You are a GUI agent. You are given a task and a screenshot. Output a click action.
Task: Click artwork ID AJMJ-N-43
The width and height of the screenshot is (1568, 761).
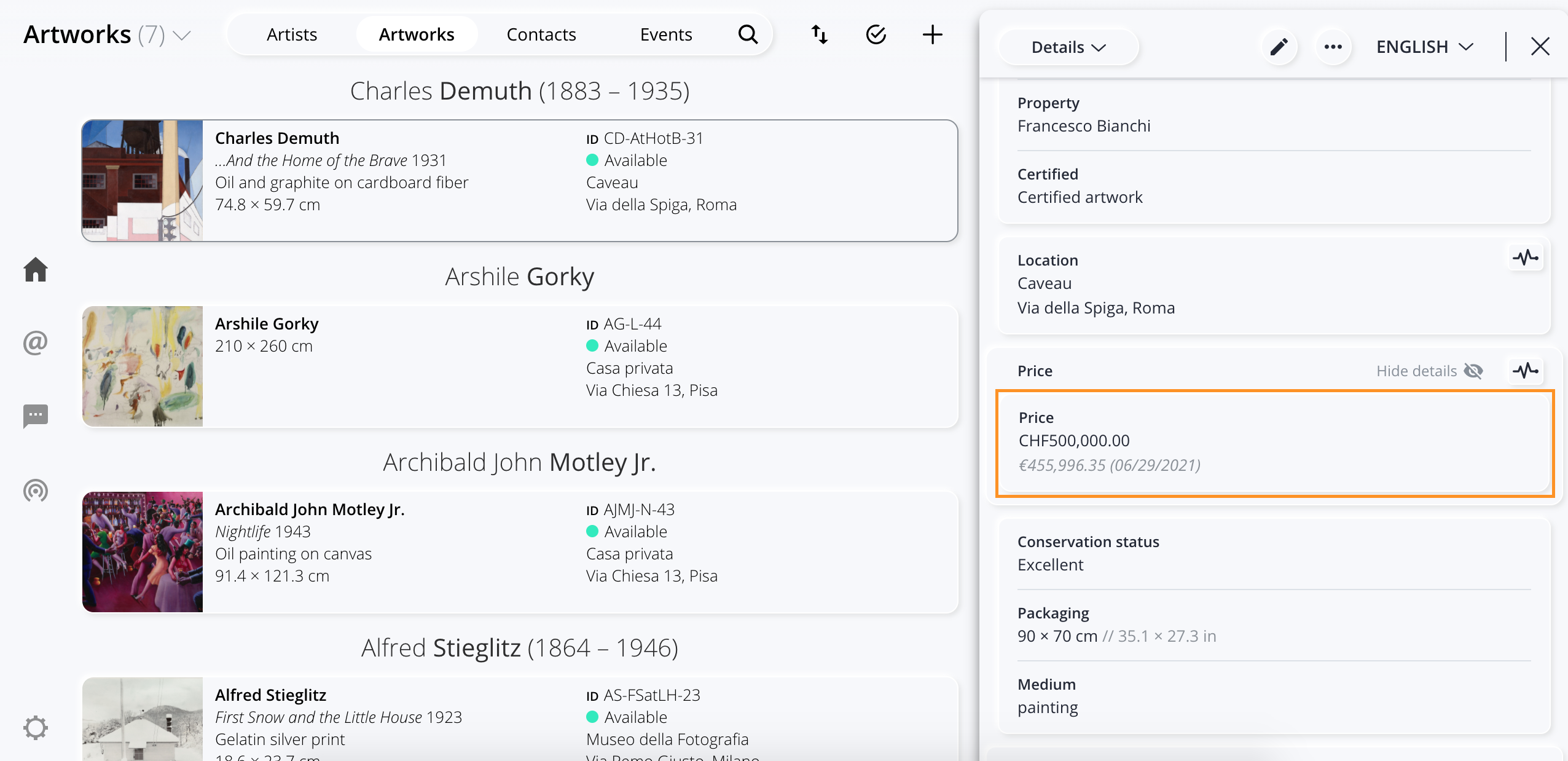pos(639,510)
